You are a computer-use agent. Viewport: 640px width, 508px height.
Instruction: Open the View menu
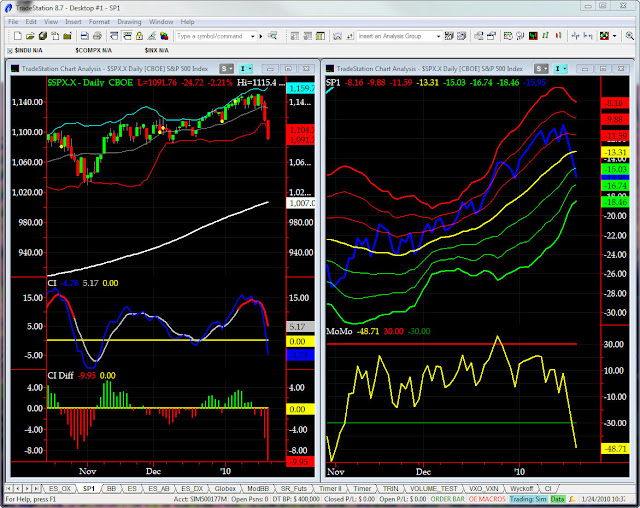coord(51,22)
